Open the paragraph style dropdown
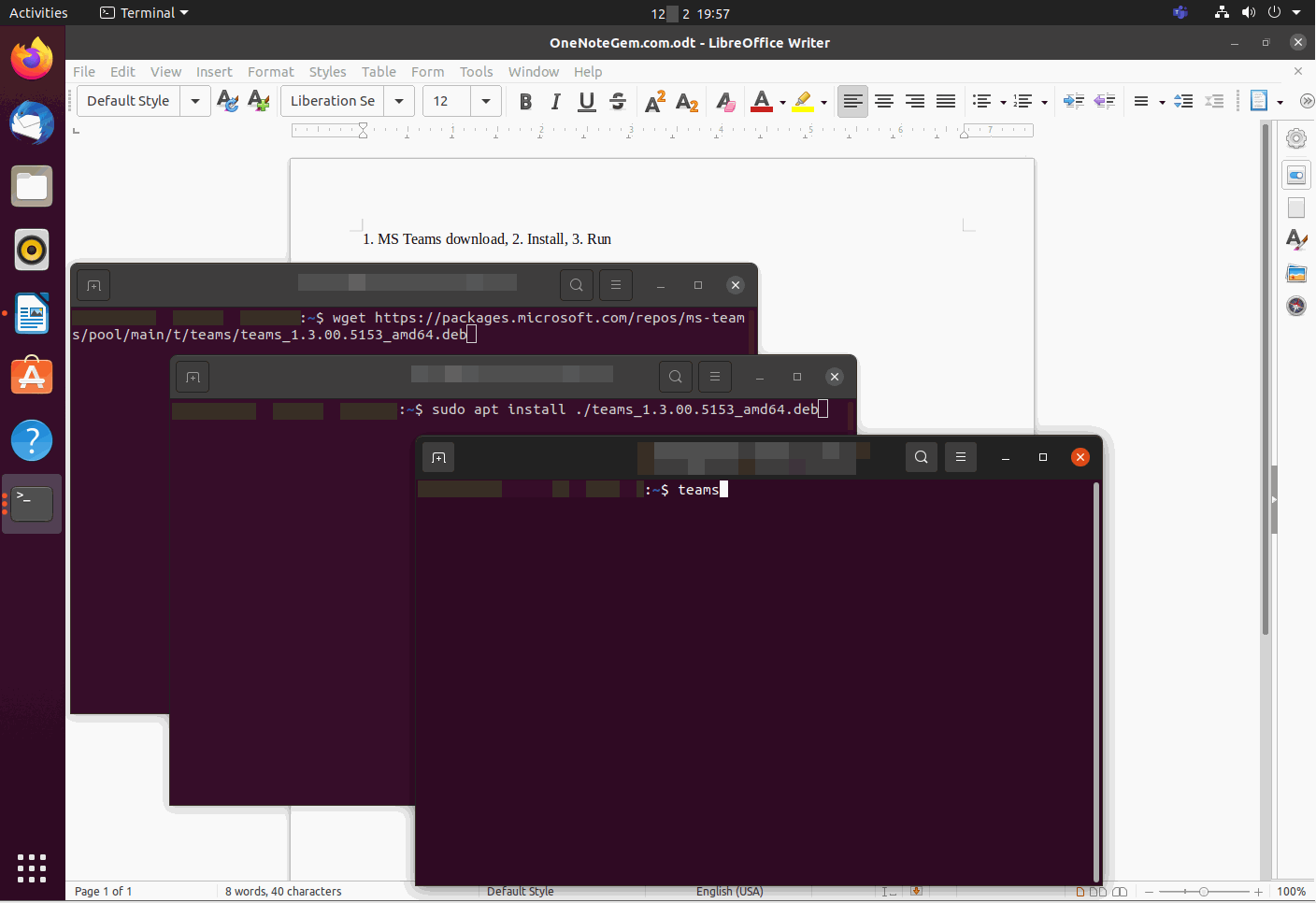Screen dimensions: 1316x903 tap(195, 101)
